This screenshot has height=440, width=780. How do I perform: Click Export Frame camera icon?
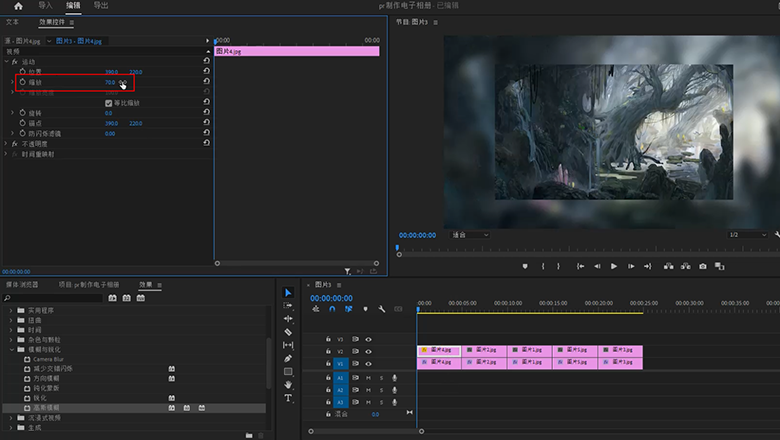click(x=702, y=266)
